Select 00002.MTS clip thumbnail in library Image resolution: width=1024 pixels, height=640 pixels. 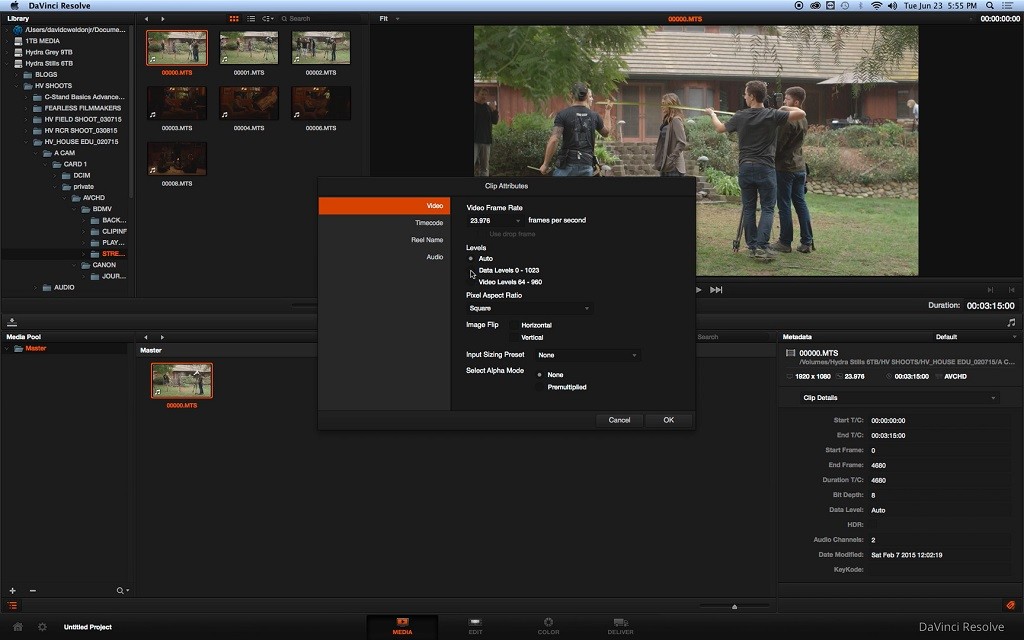pyautogui.click(x=321, y=48)
